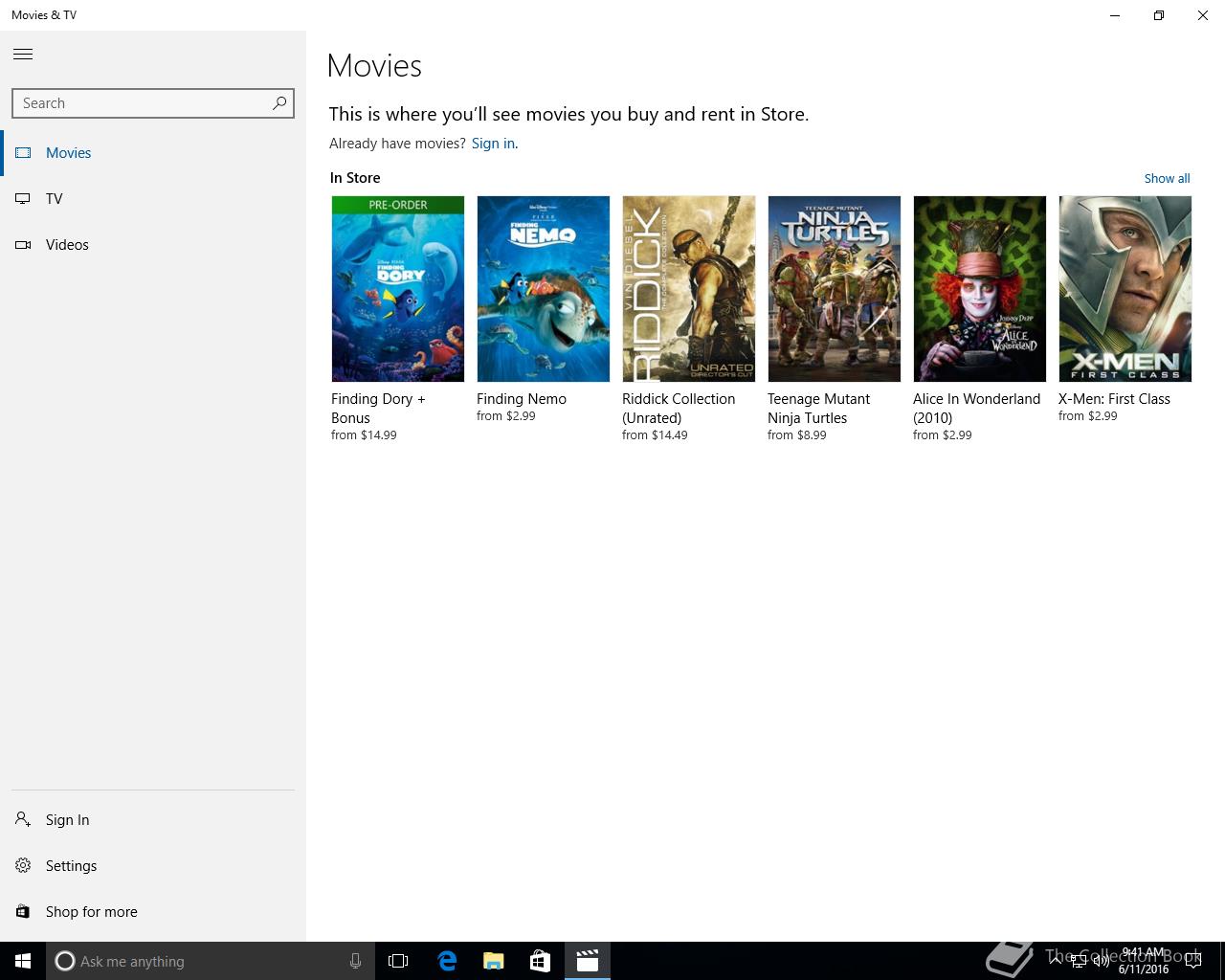
Task: Open Shop for more
Action: tap(92, 912)
